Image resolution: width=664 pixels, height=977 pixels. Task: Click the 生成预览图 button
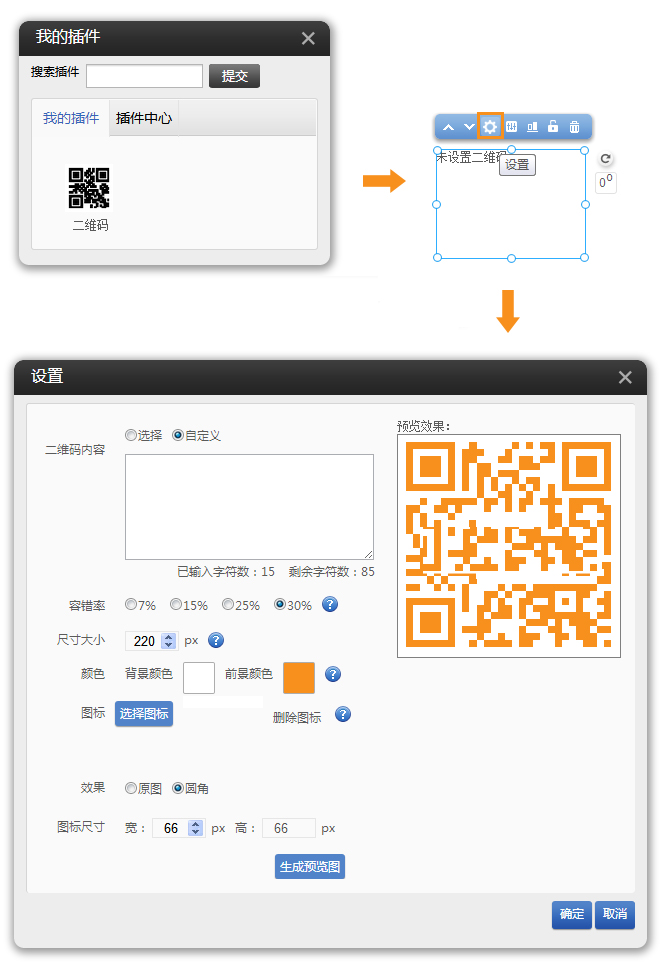point(310,866)
